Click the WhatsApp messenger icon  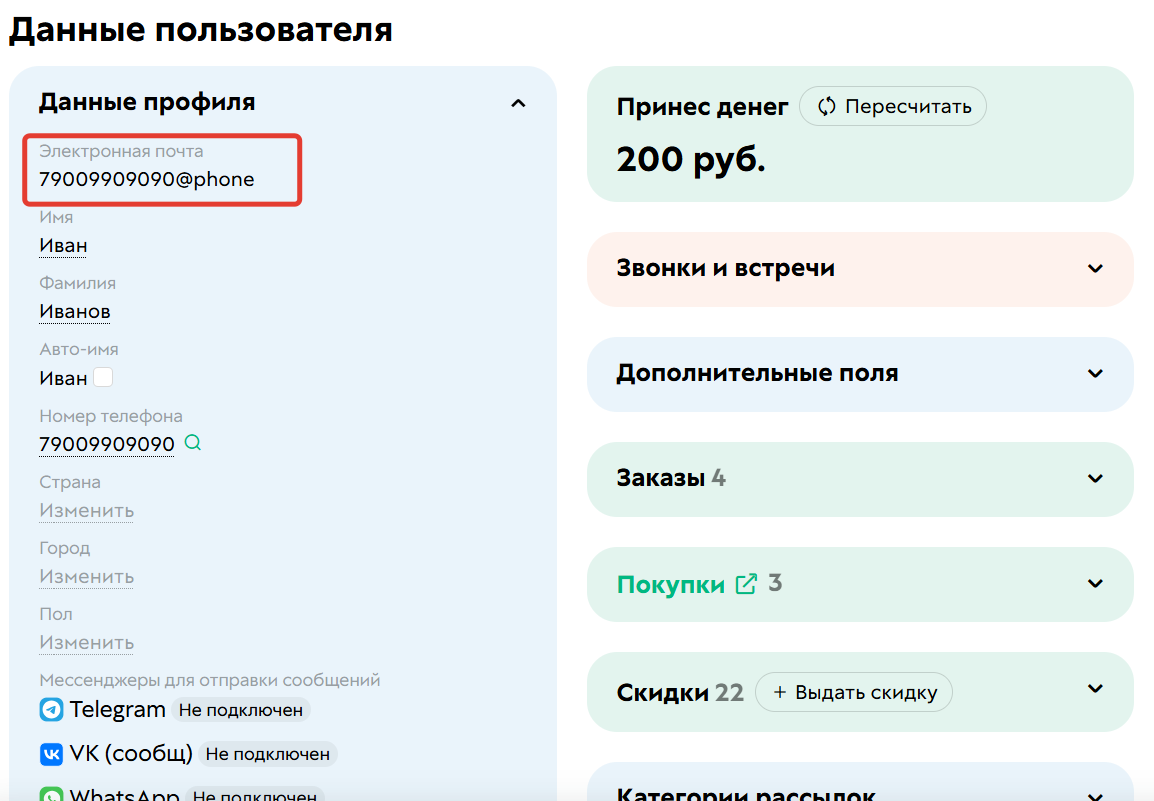coord(51,795)
